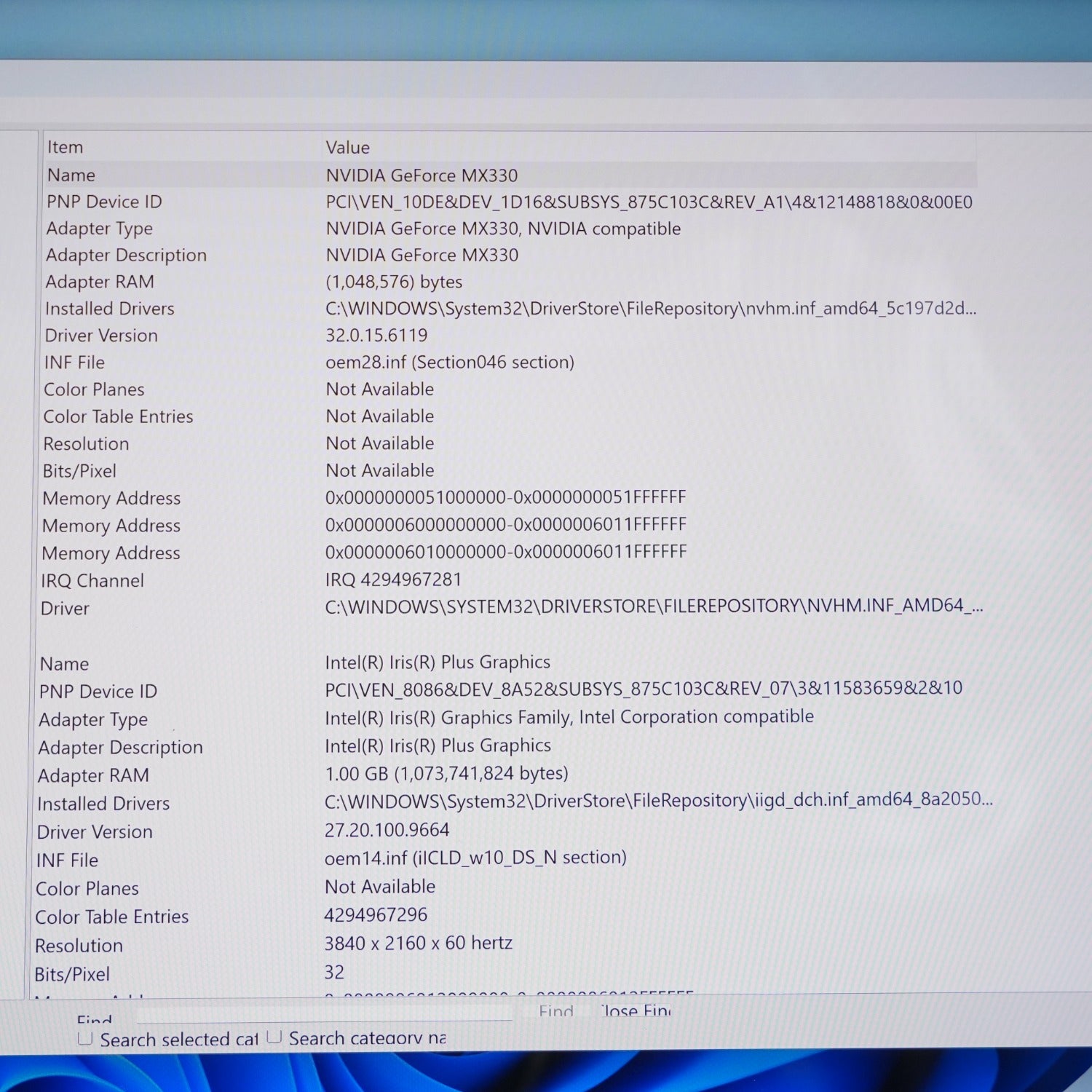Select the "(1,048,576) bytes" Adapter RAM value
The image size is (1092, 1092).
point(394,282)
